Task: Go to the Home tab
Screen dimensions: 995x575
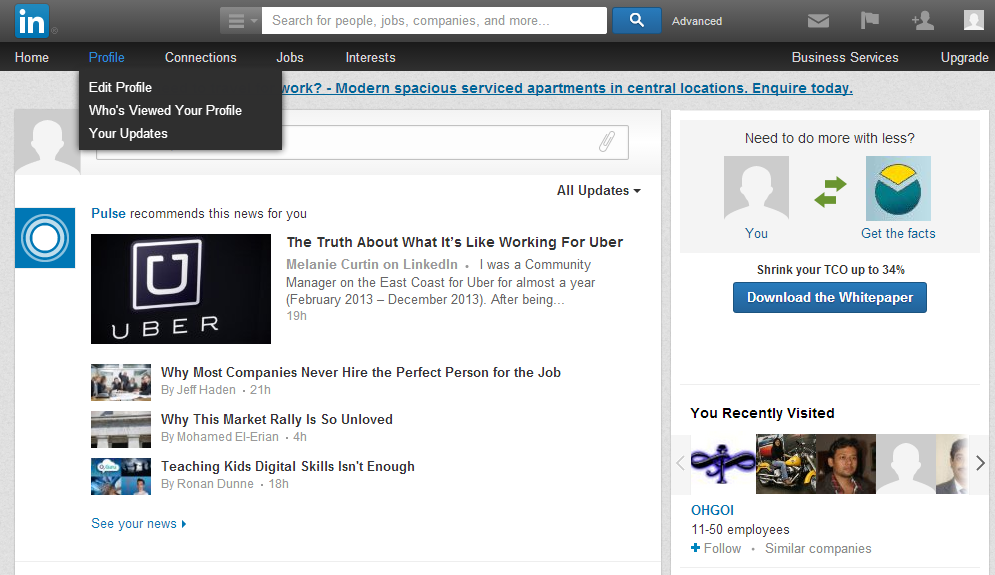Action: pos(32,57)
